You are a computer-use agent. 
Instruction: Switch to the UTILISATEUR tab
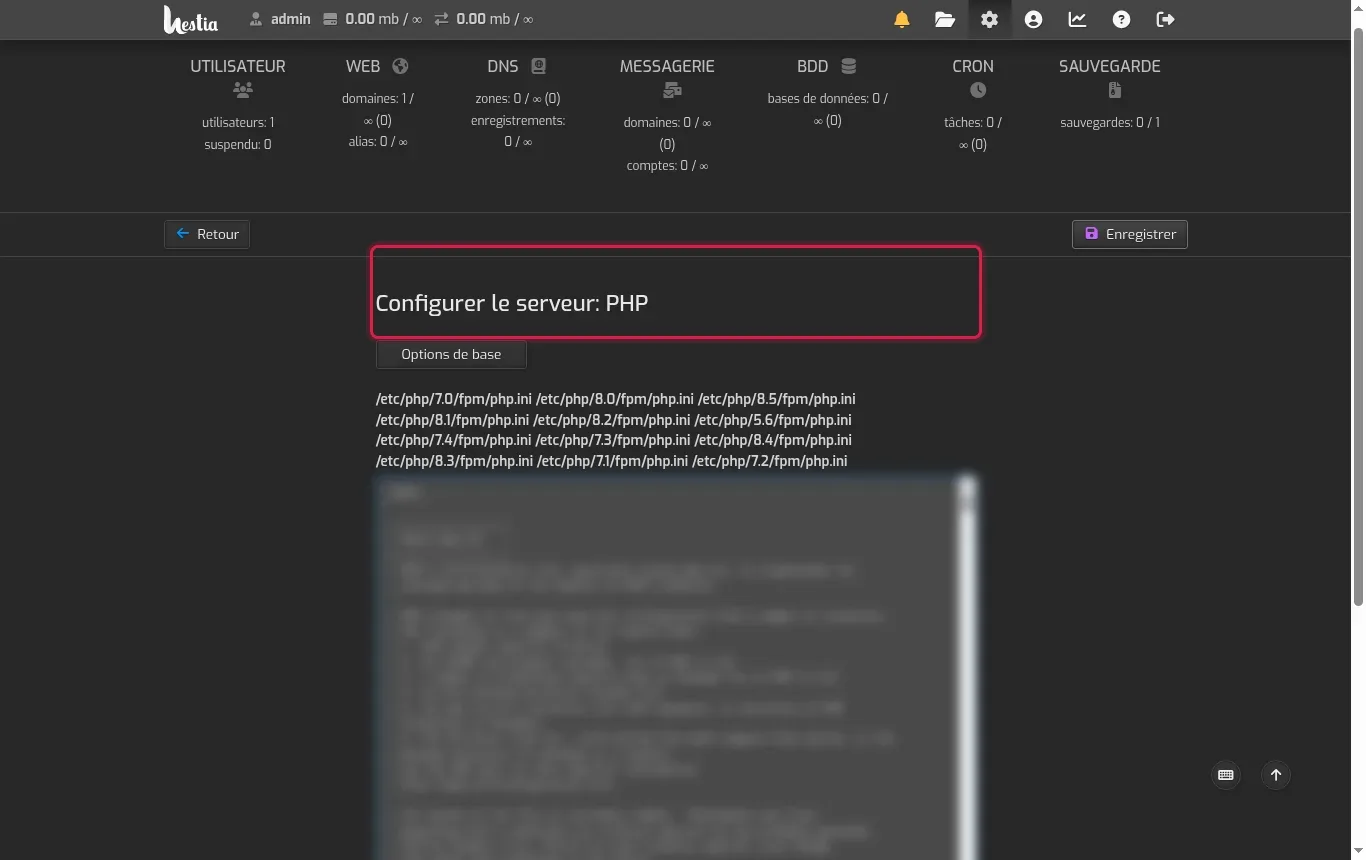click(x=238, y=66)
